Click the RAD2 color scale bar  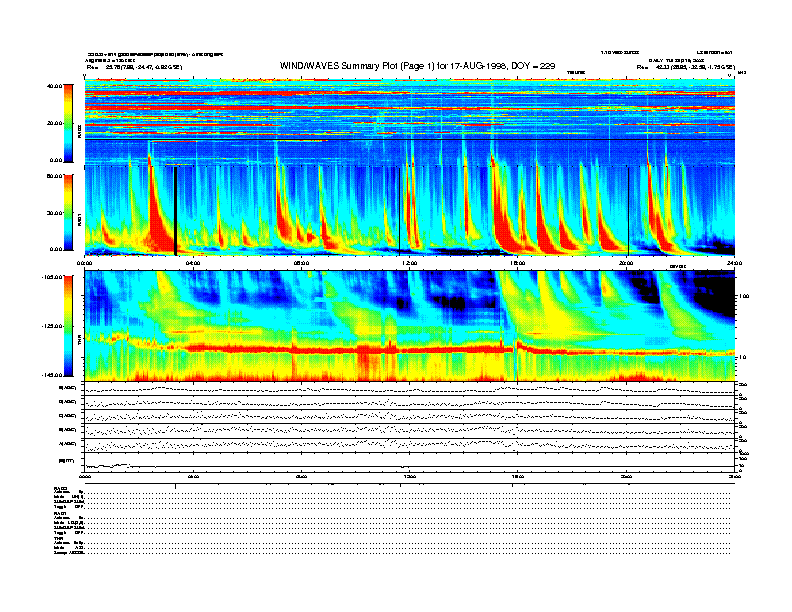[x=68, y=123]
